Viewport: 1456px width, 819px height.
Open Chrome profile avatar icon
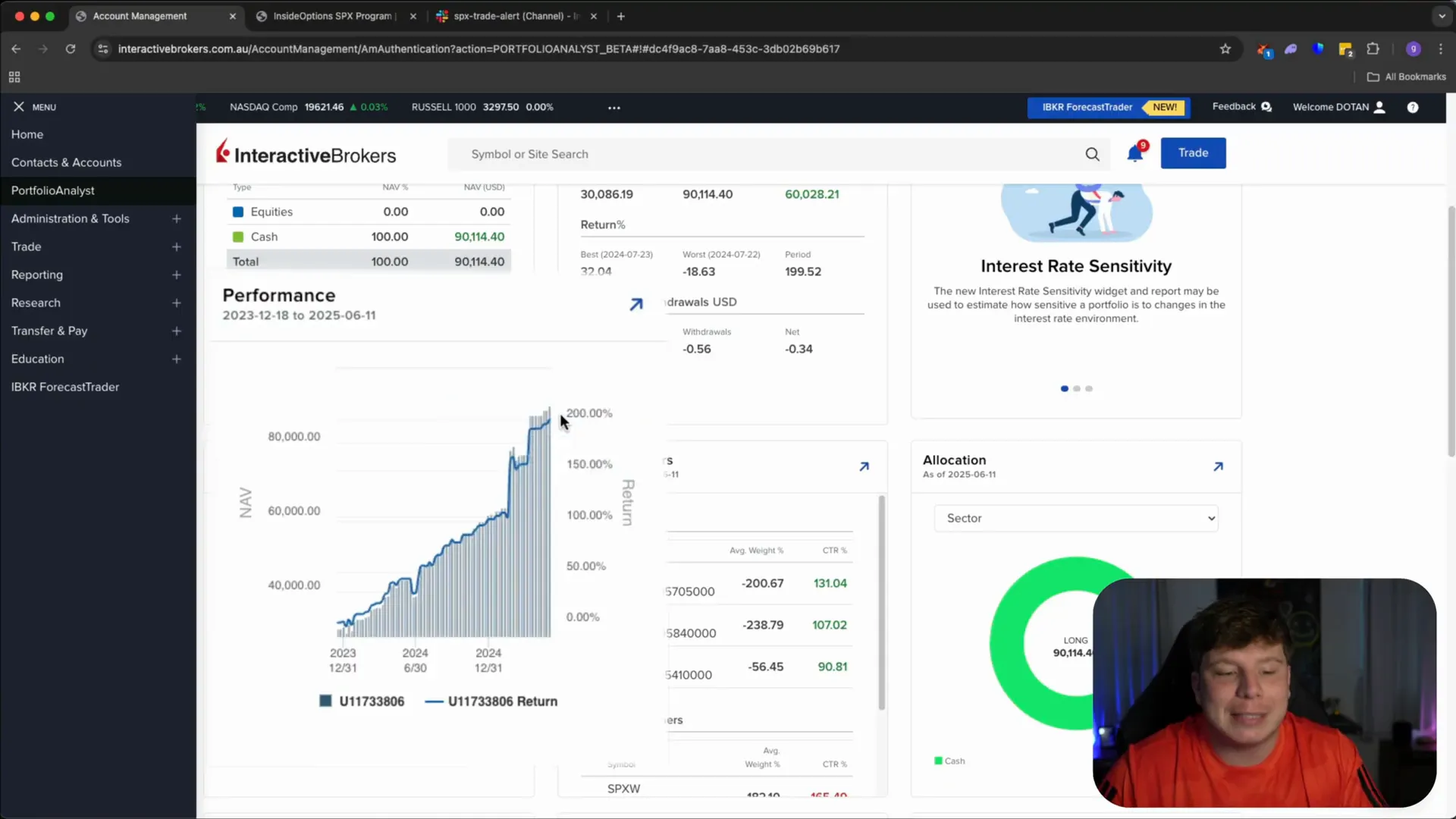(1413, 49)
